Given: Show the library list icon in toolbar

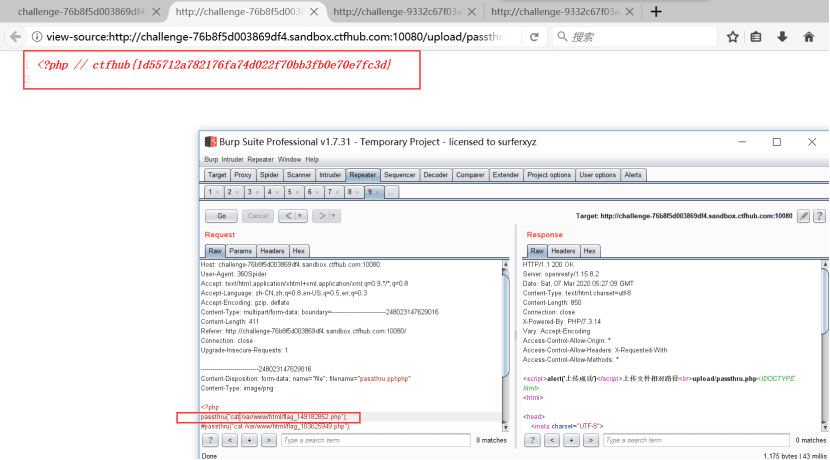Looking at the screenshot, I should click(x=757, y=37).
